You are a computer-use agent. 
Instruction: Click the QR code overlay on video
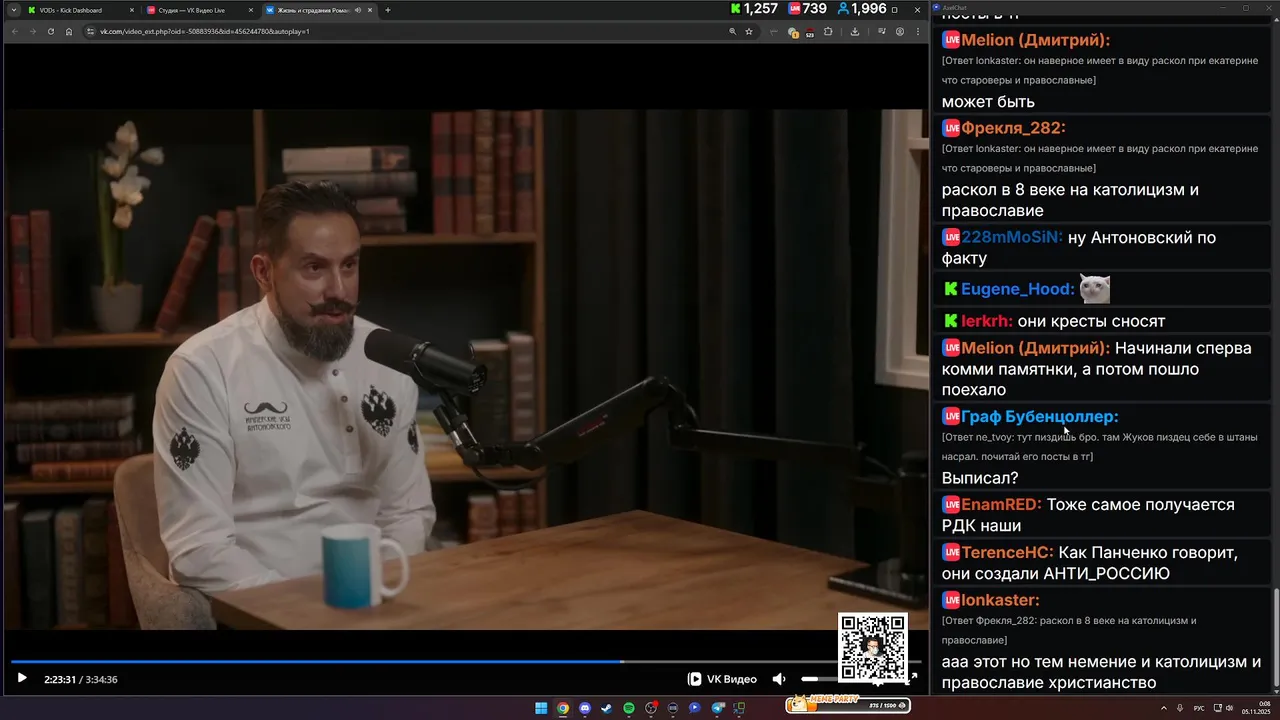click(873, 648)
